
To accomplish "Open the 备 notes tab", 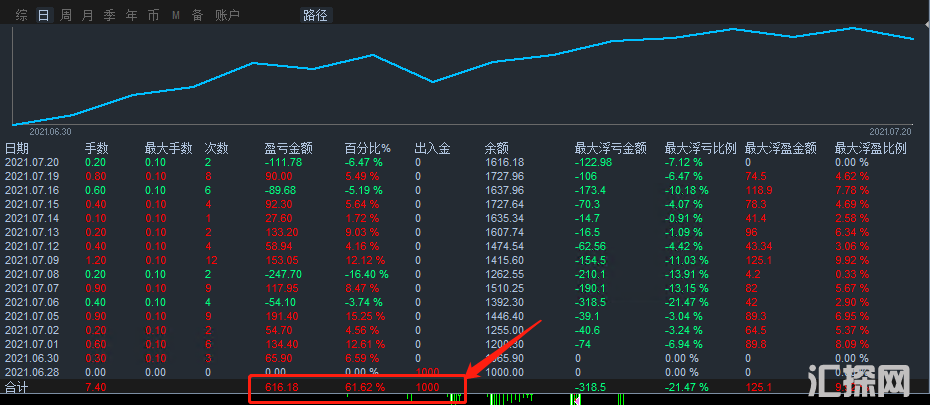I will tap(198, 15).
